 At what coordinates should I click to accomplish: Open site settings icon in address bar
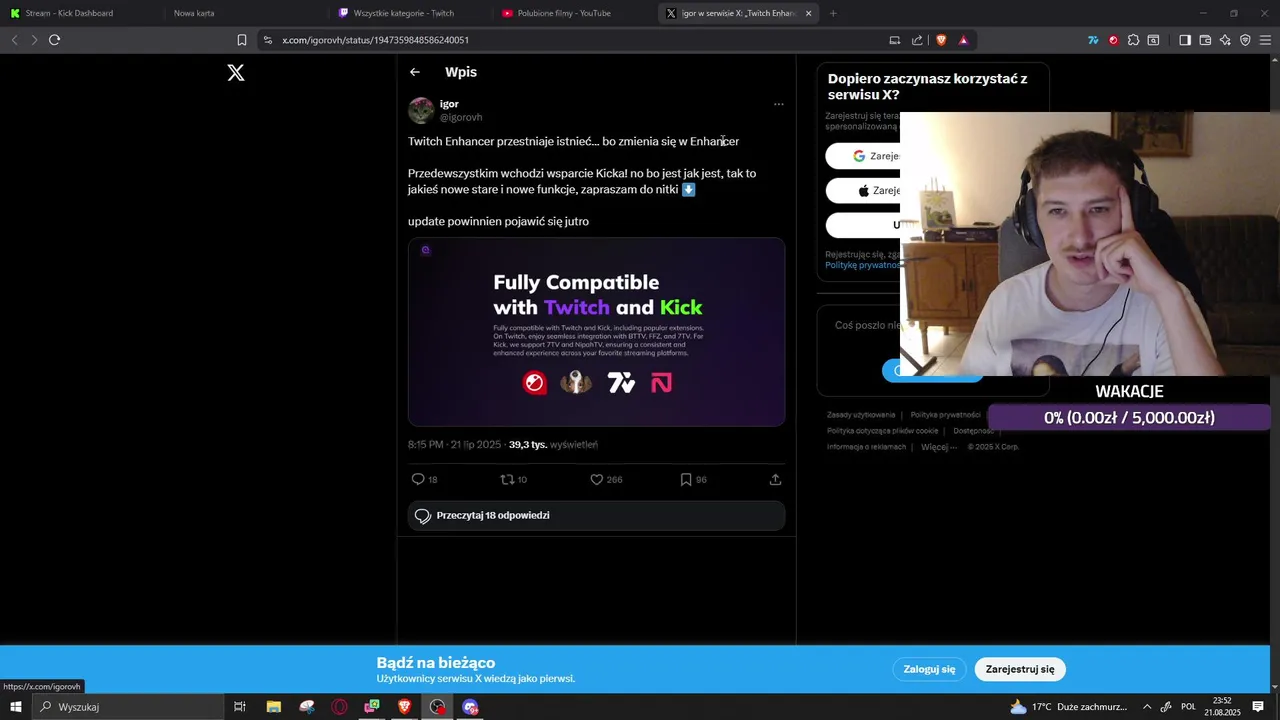(x=268, y=40)
